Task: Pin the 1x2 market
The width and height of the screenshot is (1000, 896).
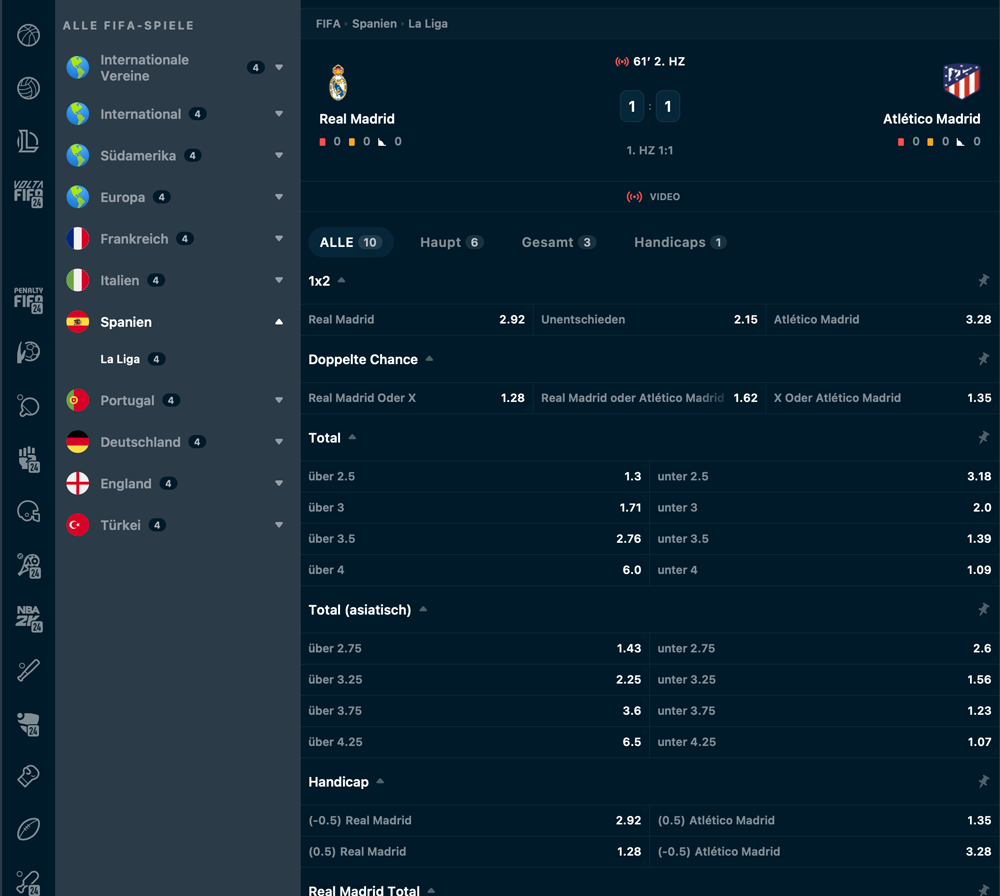Action: (x=983, y=281)
